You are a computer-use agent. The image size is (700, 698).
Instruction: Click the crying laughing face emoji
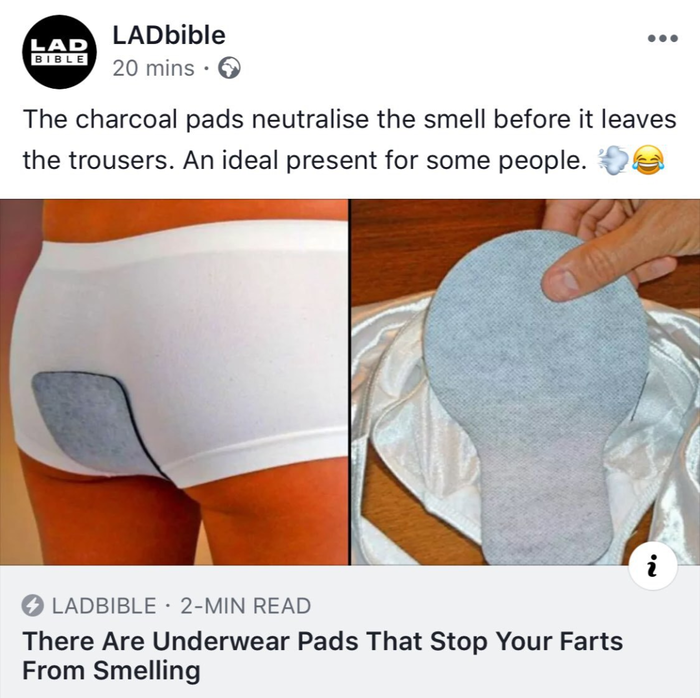click(648, 161)
